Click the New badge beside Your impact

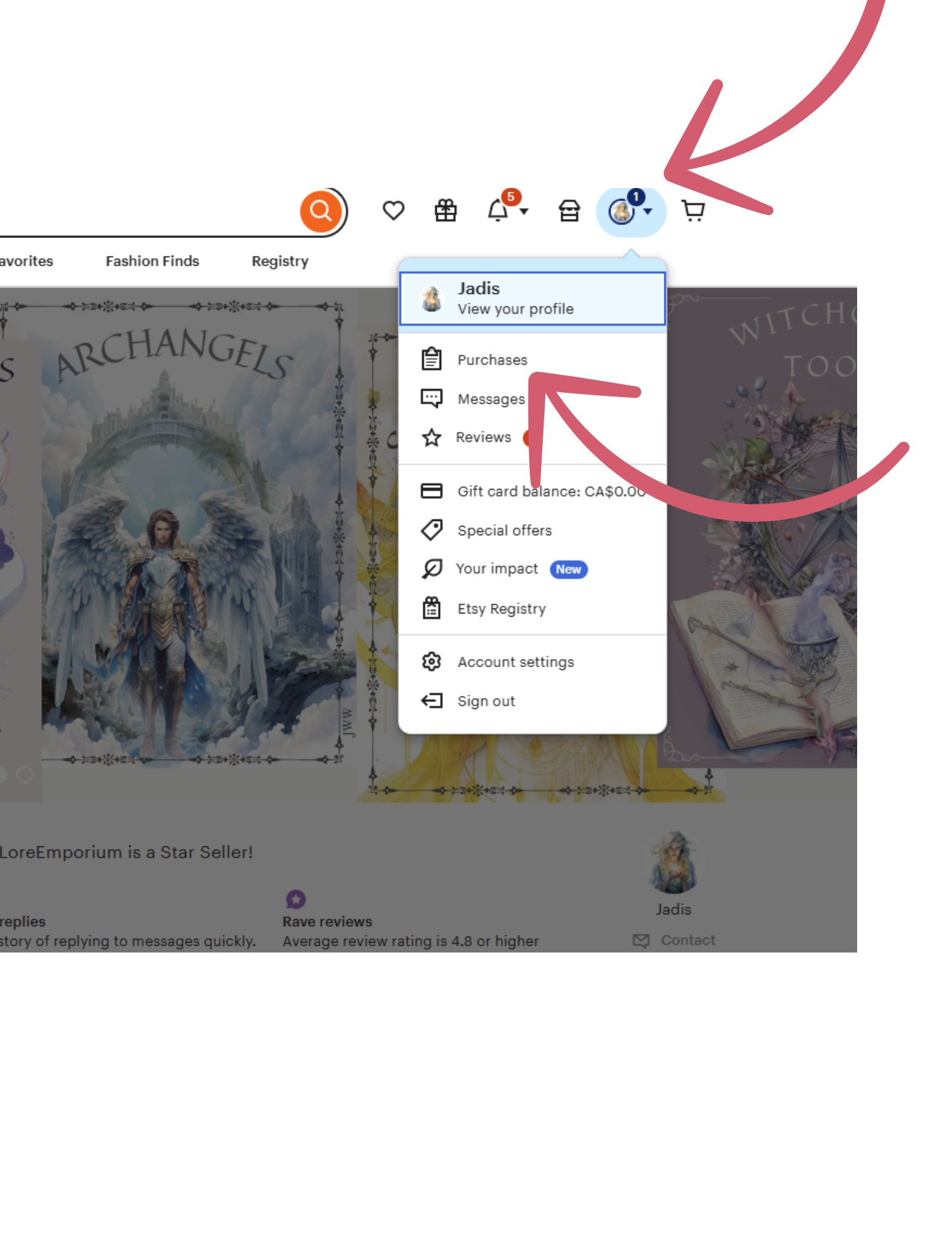click(x=569, y=569)
